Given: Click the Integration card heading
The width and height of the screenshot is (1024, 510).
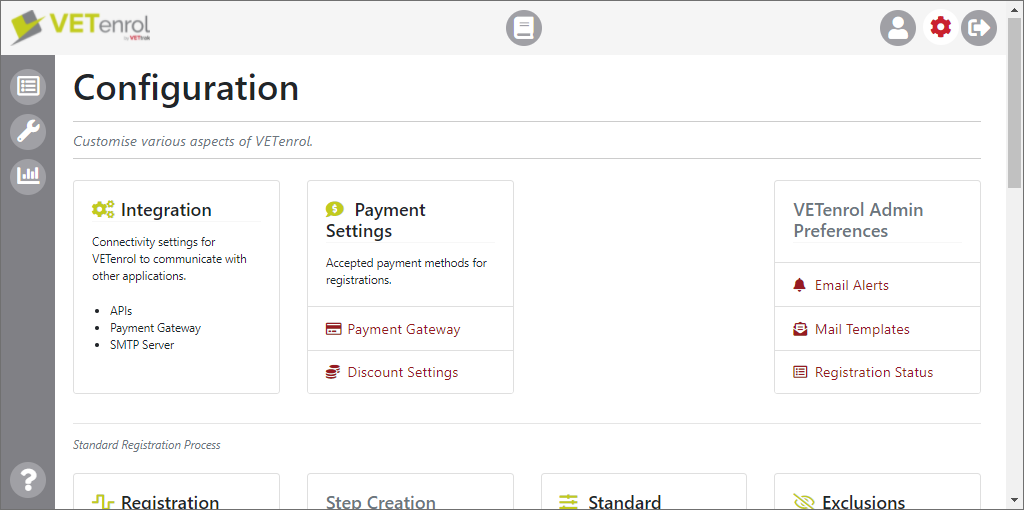Looking at the screenshot, I should pos(166,210).
